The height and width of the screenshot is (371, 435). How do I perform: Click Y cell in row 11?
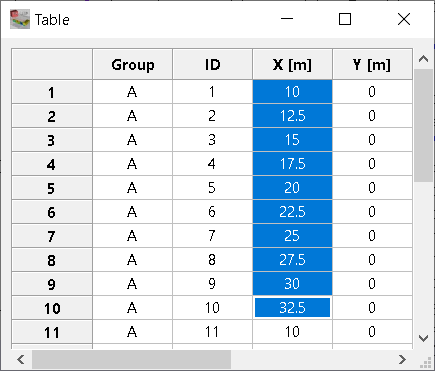[x=372, y=332]
